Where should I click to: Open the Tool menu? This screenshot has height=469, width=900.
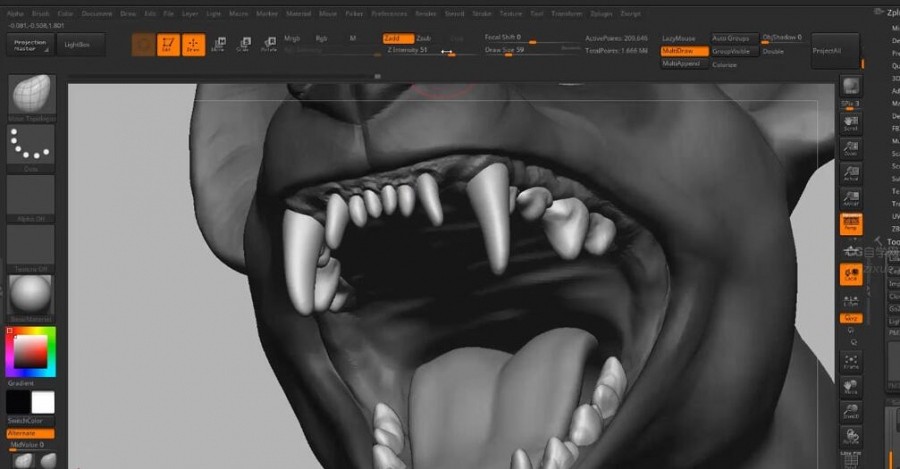537,14
